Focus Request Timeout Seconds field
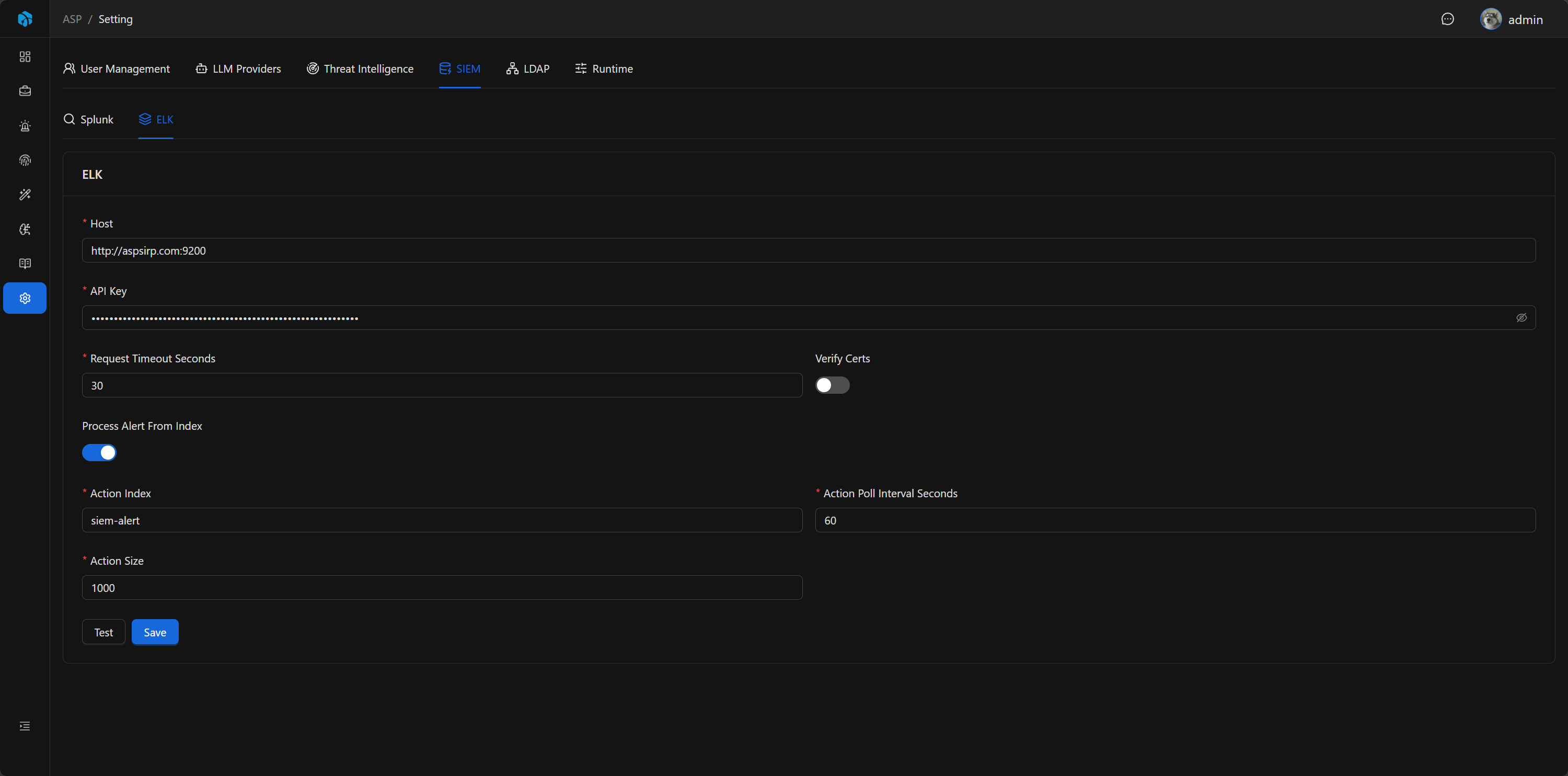1568x776 pixels. [442, 385]
